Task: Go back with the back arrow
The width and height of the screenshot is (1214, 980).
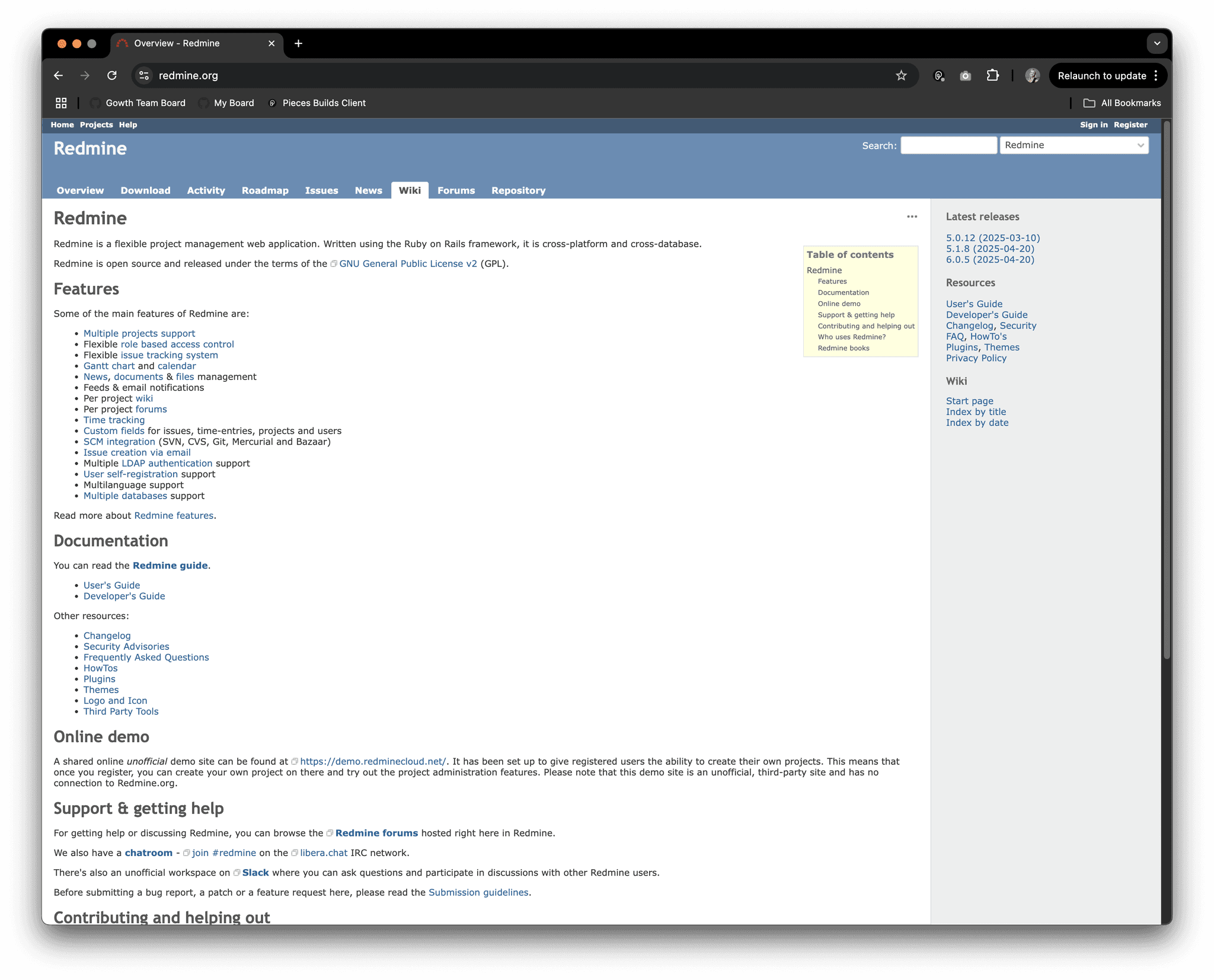Action: pyautogui.click(x=58, y=75)
